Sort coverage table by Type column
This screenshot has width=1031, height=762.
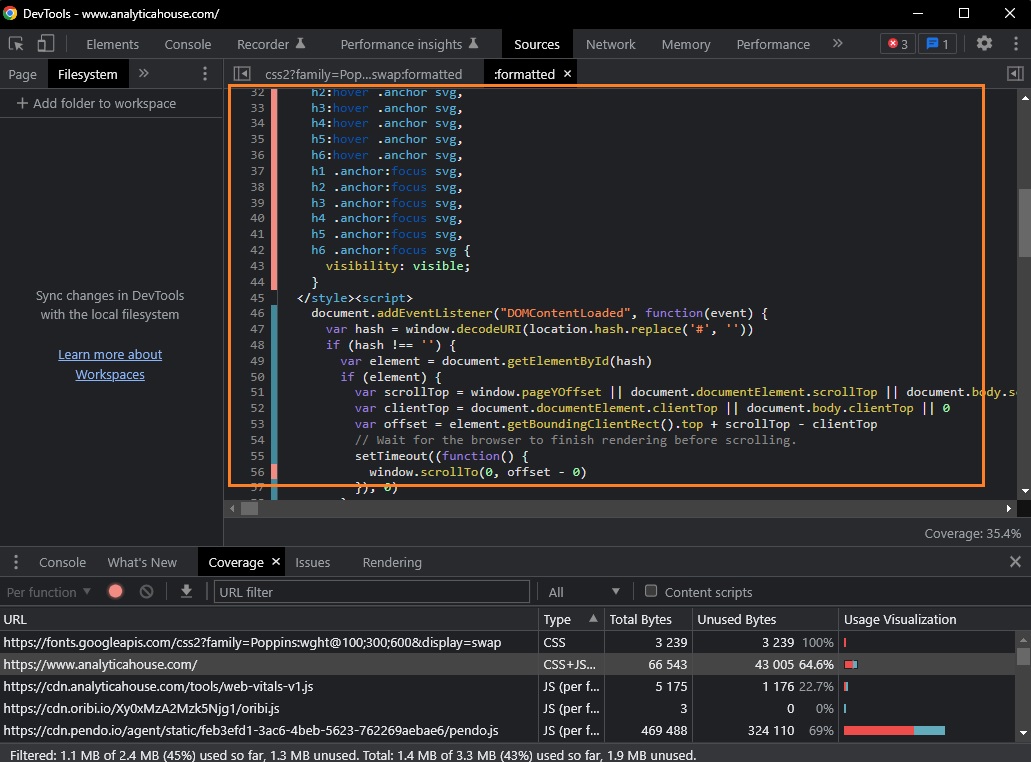(x=570, y=619)
